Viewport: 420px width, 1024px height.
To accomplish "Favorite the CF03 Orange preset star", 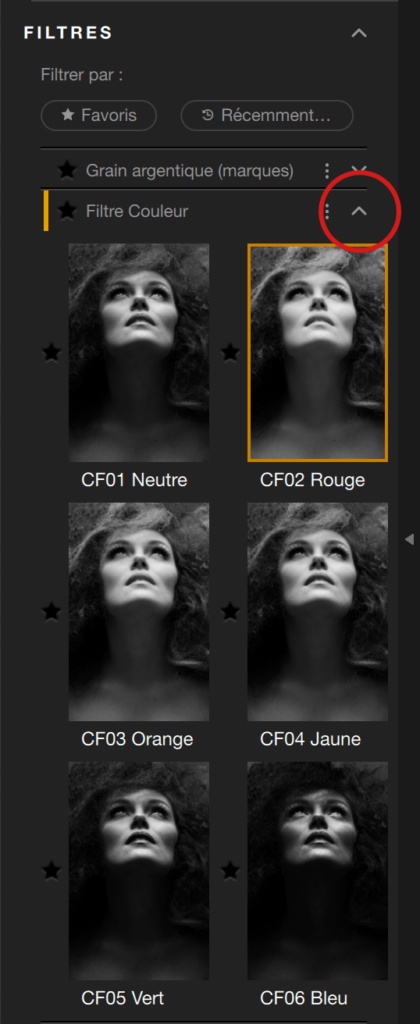I will (x=52, y=611).
